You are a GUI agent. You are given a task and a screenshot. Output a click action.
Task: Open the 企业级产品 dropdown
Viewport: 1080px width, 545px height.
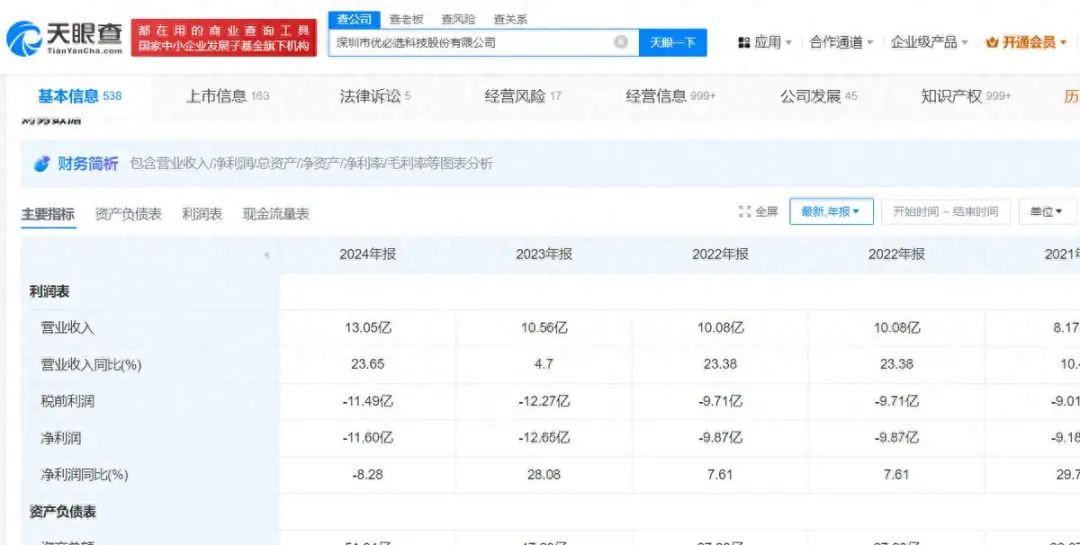coord(929,43)
